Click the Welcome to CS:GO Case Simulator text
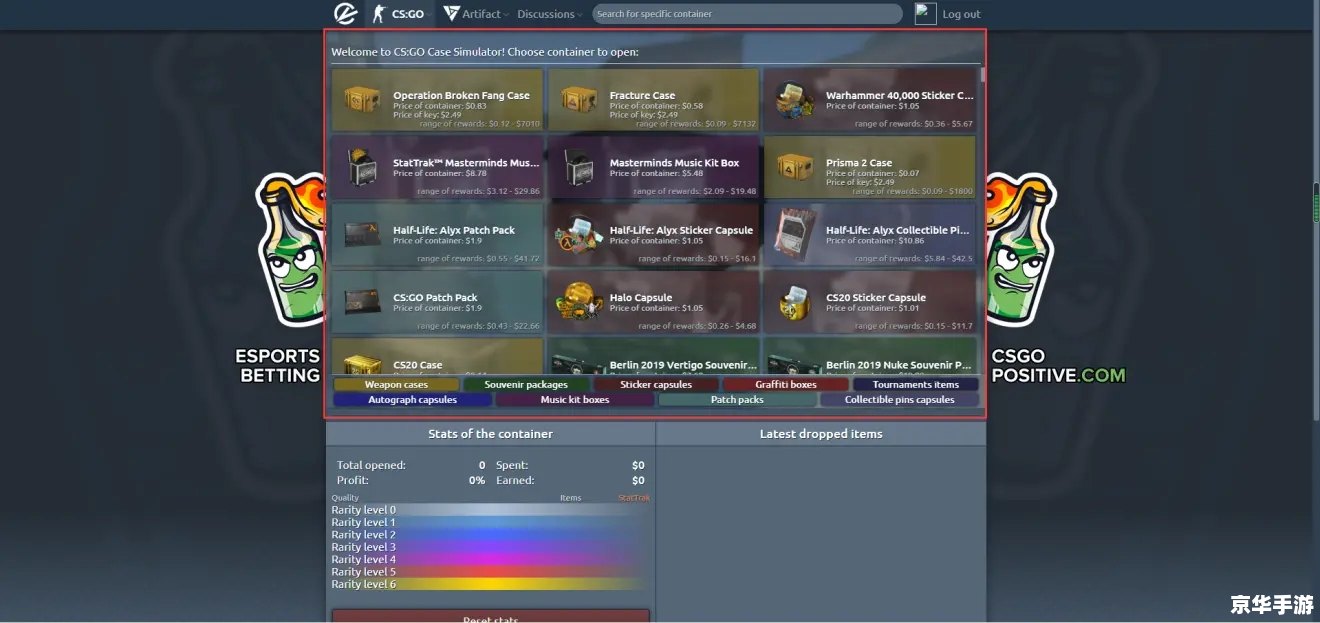 point(485,52)
